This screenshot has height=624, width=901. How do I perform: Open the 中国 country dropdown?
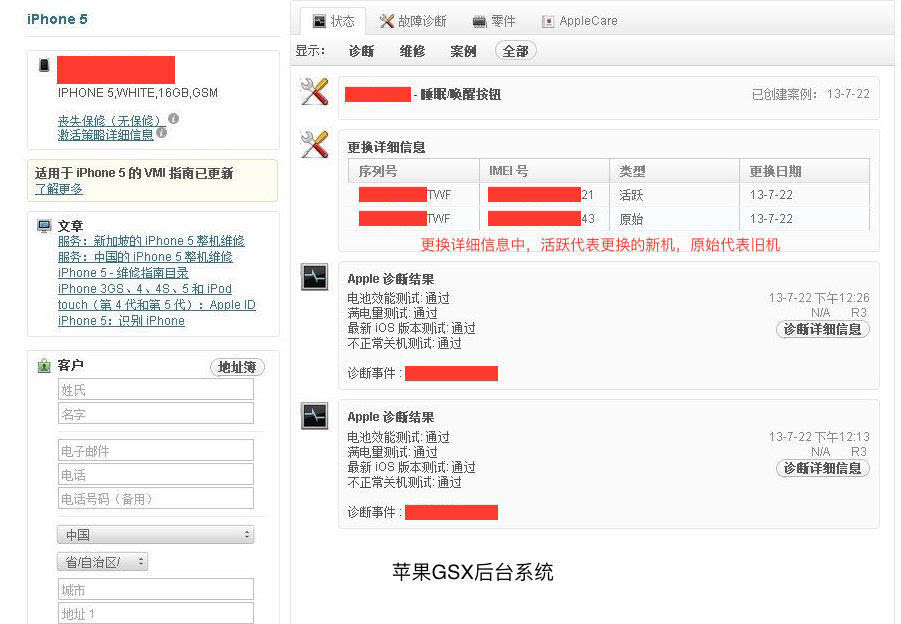(x=155, y=534)
